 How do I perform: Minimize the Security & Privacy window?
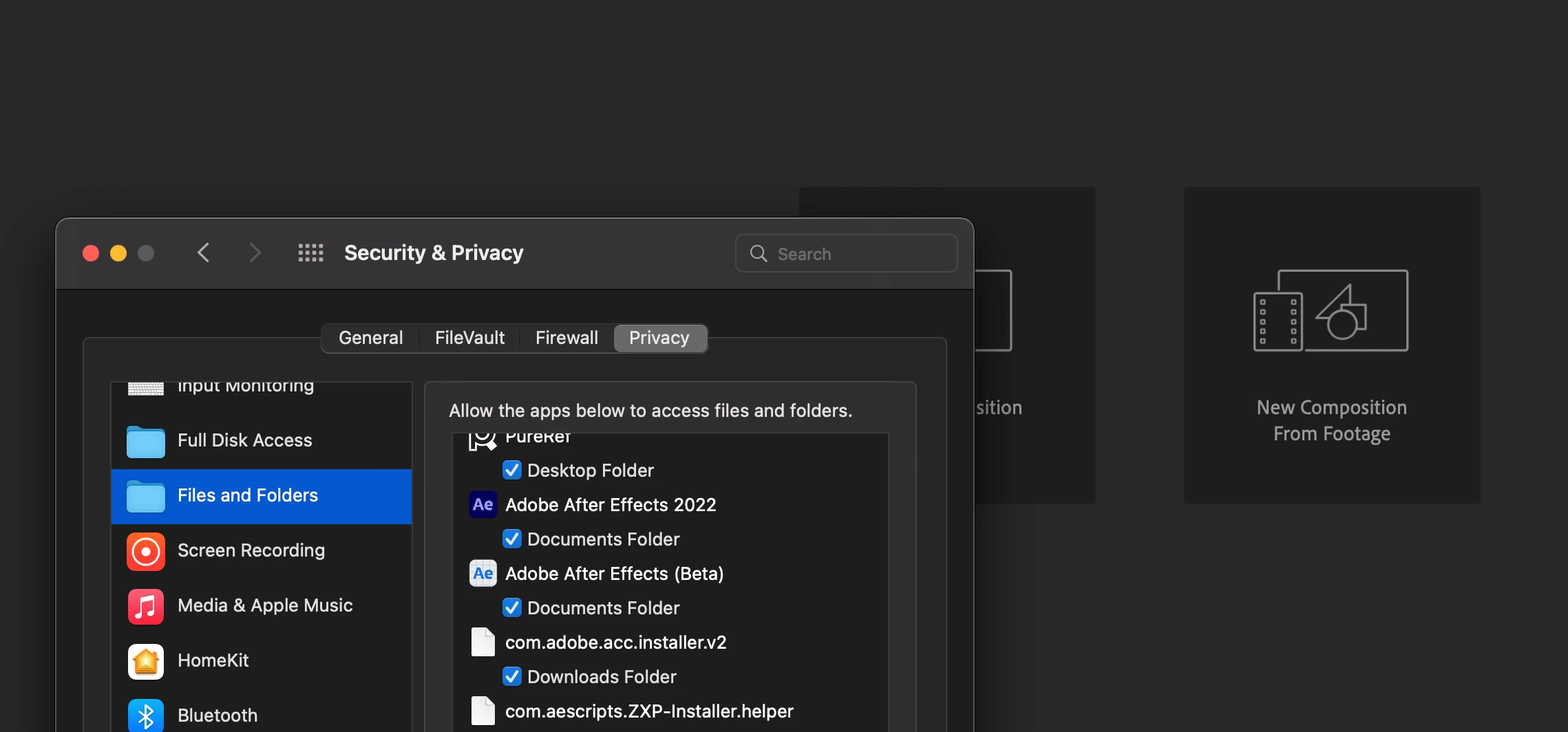118,253
